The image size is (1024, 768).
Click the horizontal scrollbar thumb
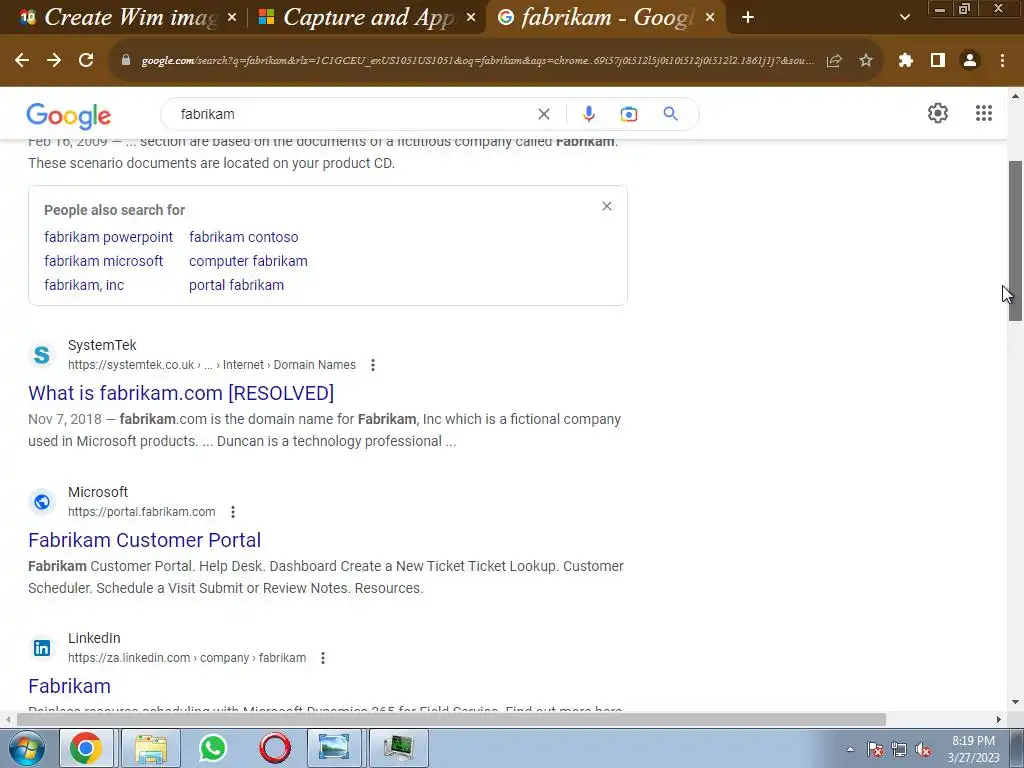(x=451, y=720)
